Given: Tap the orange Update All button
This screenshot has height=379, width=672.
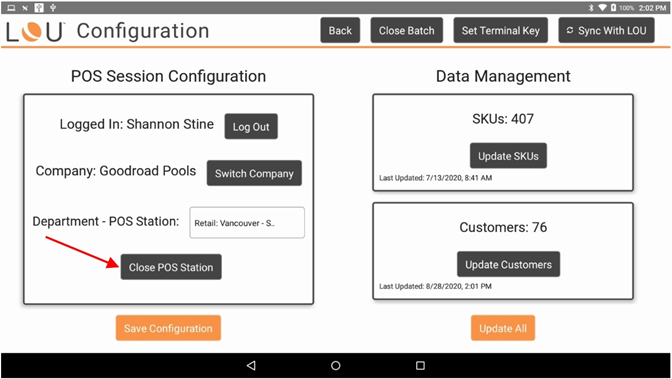Looking at the screenshot, I should pos(503,328).
